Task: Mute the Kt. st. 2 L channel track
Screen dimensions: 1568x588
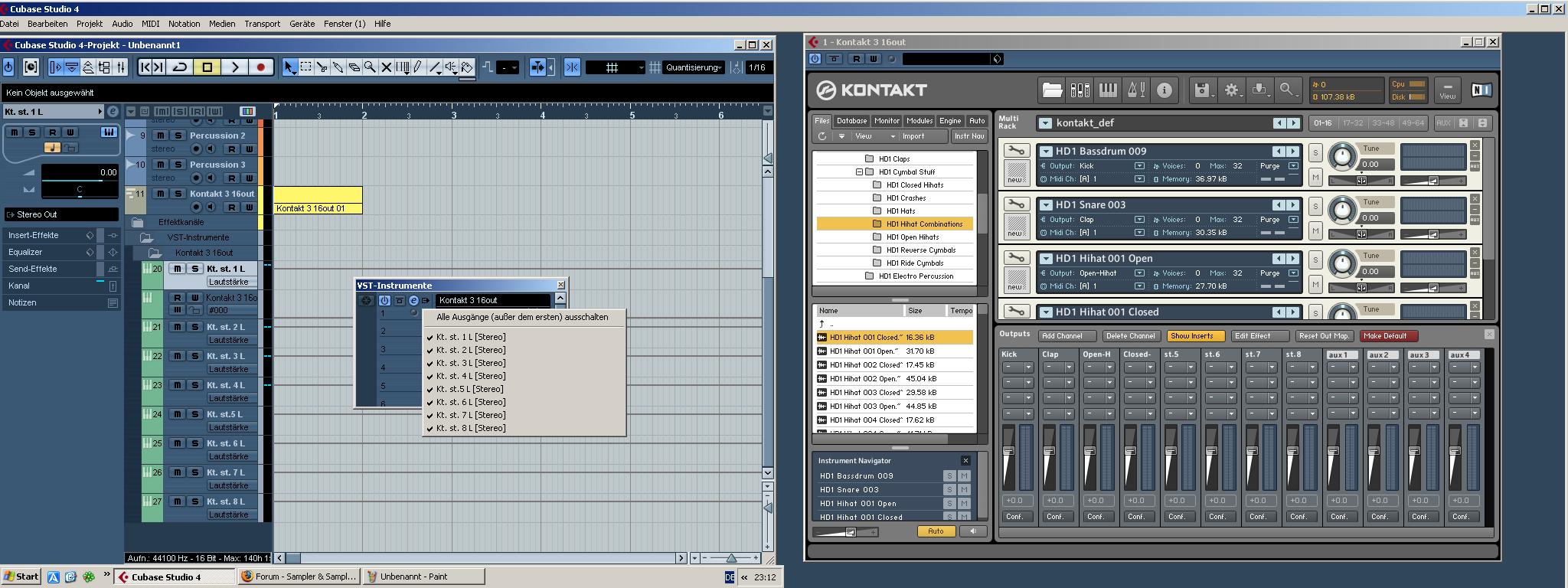Action: [x=178, y=327]
